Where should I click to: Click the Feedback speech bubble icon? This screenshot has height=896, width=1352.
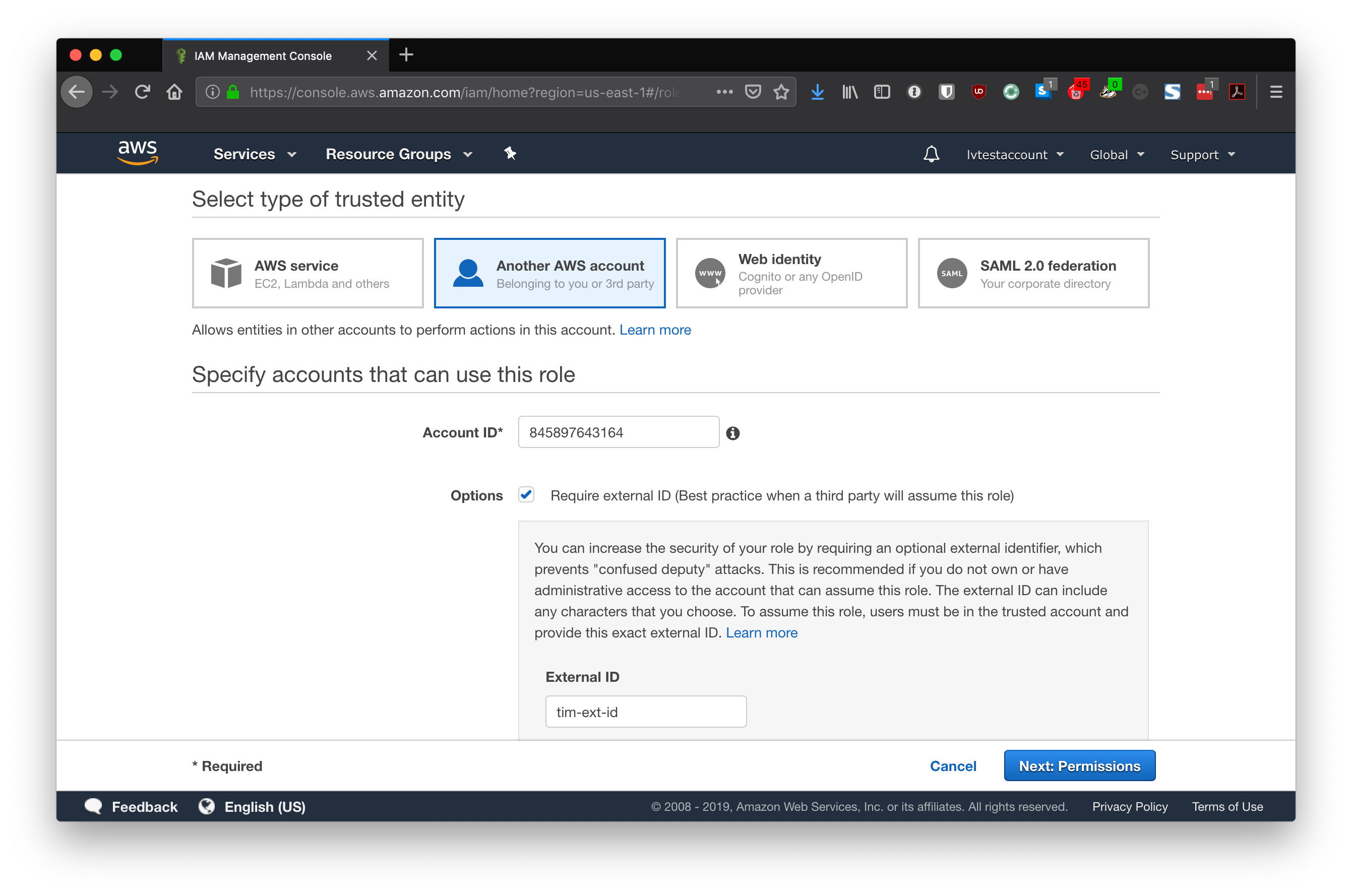click(93, 806)
